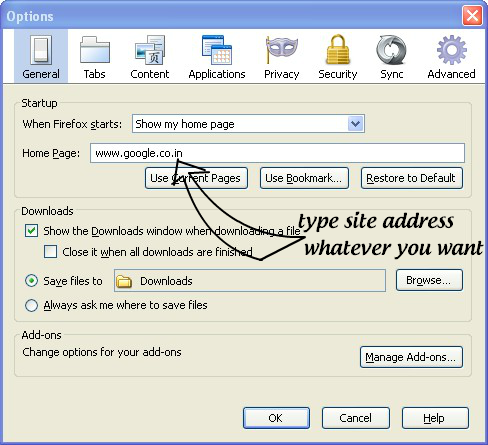Open the Applications panel icon
The height and width of the screenshot is (445, 488).
tap(217, 56)
